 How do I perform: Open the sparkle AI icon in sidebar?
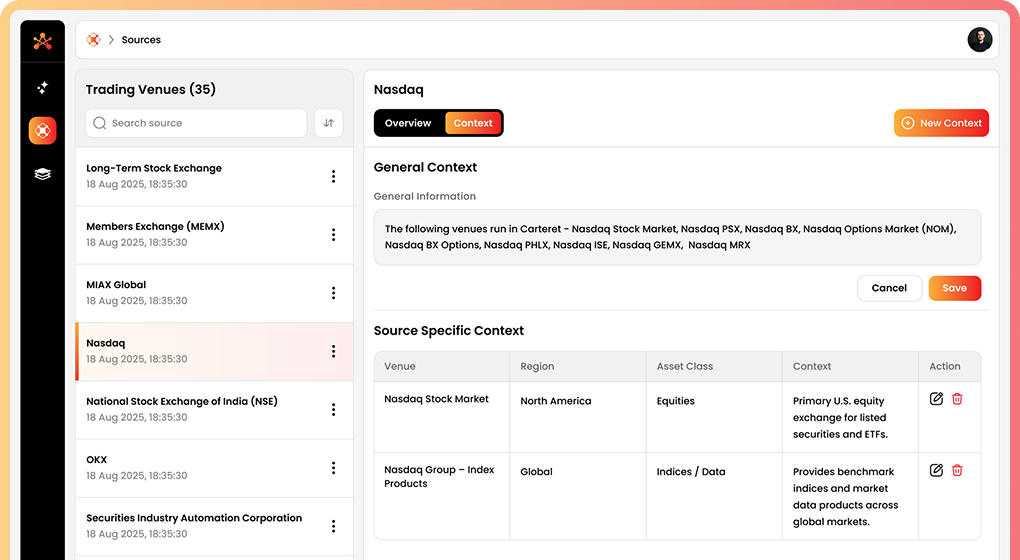[x=42, y=88]
